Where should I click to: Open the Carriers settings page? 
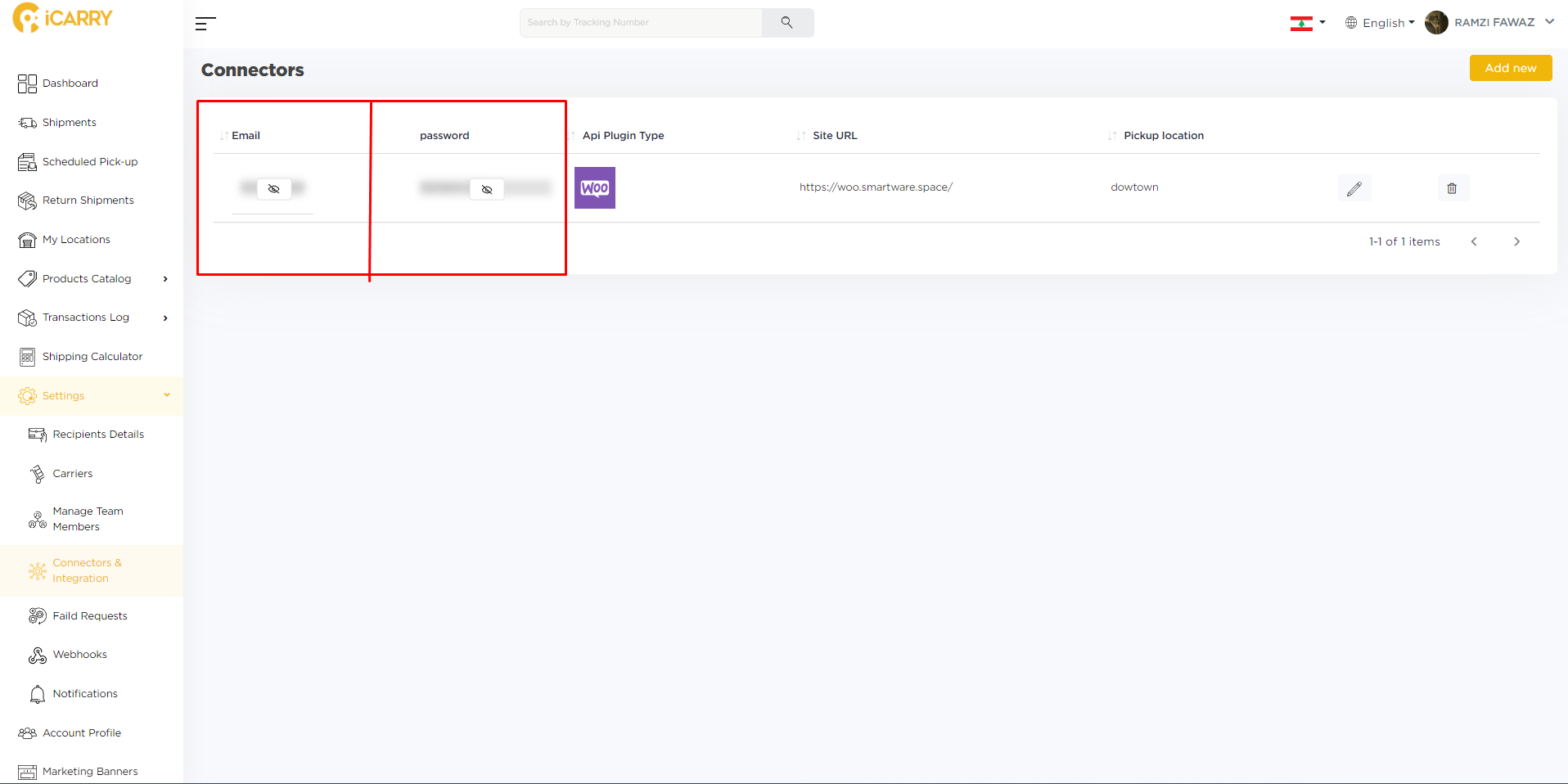click(x=73, y=474)
